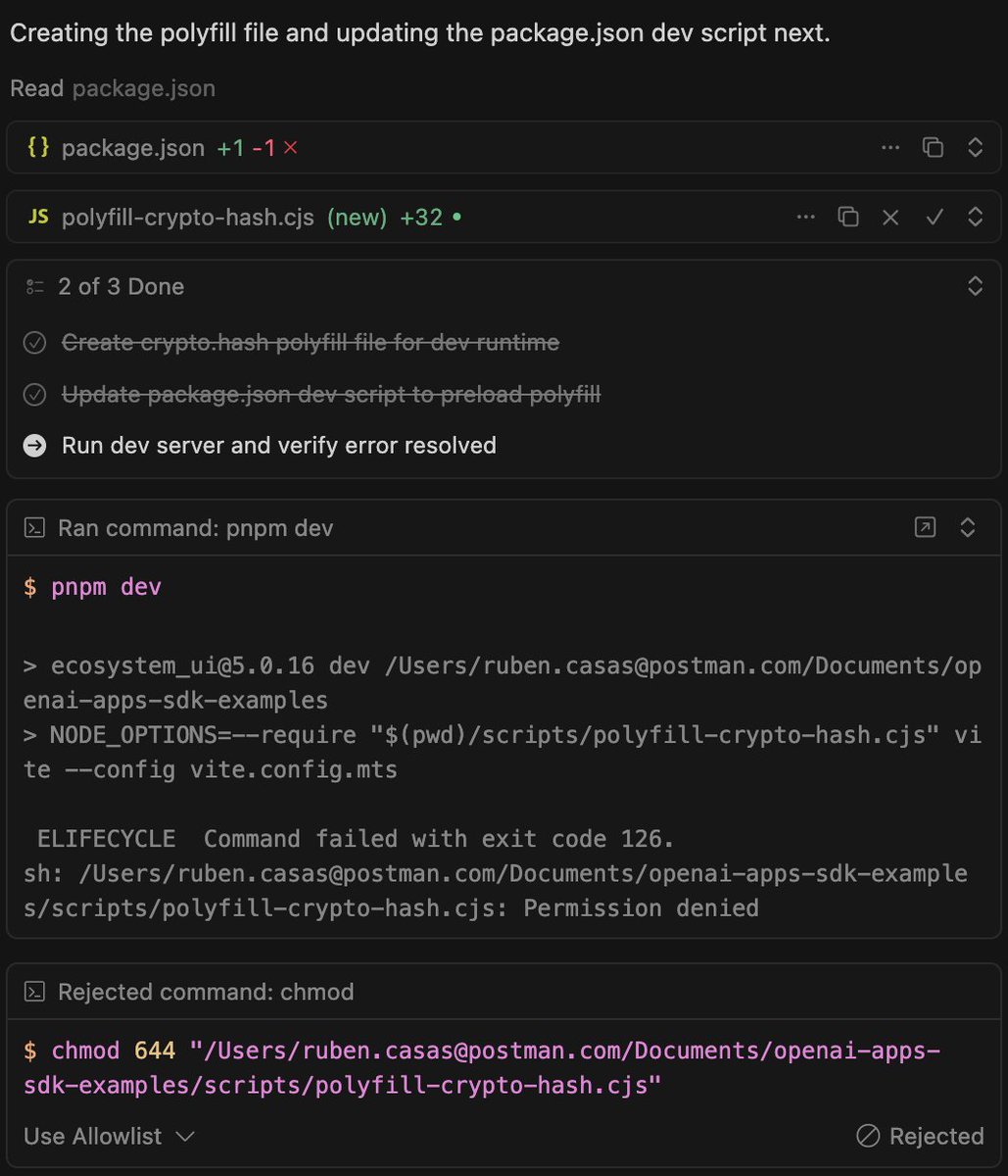Click the arrow icon on "Run dev server" task
The width and height of the screenshot is (1008, 1176).
pyautogui.click(x=34, y=445)
